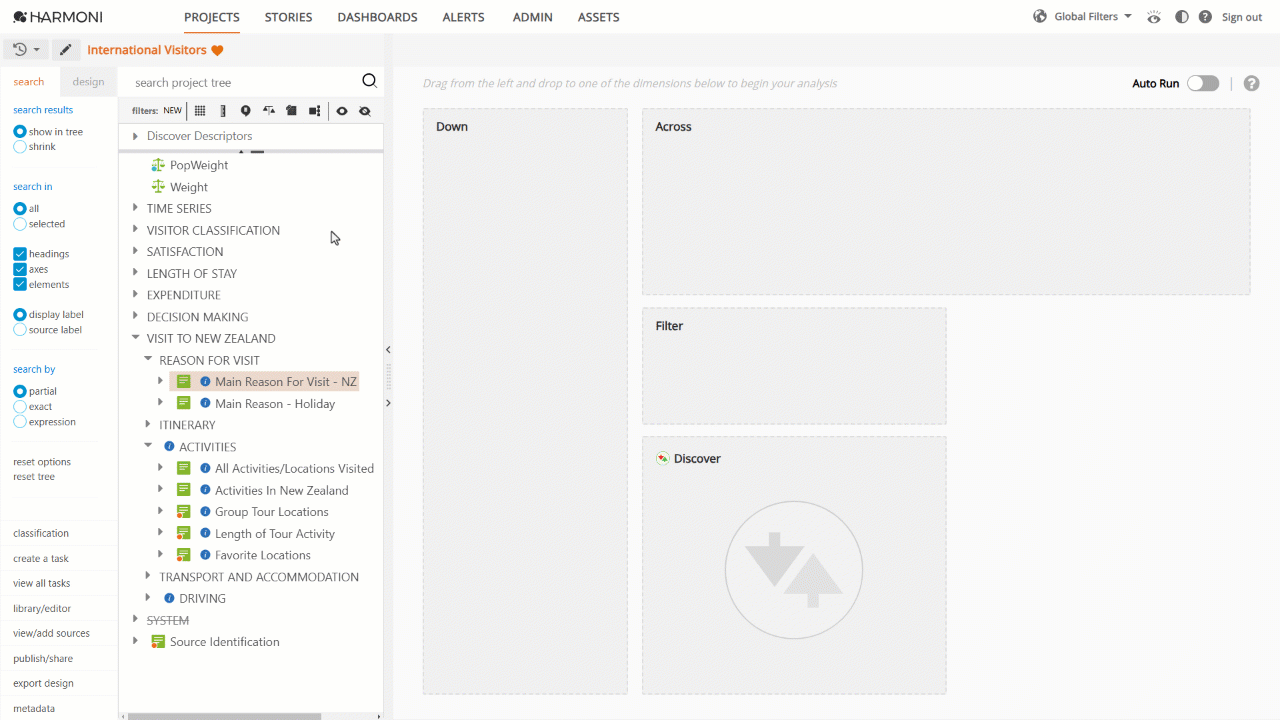Click the grid filter icon in filters toolbar
Image resolution: width=1280 pixels, height=720 pixels.
200,111
